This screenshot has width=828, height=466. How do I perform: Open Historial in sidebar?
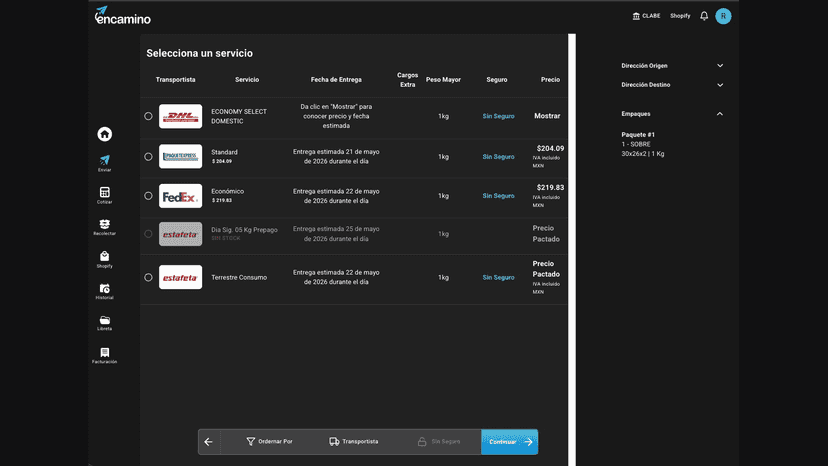coord(105,292)
